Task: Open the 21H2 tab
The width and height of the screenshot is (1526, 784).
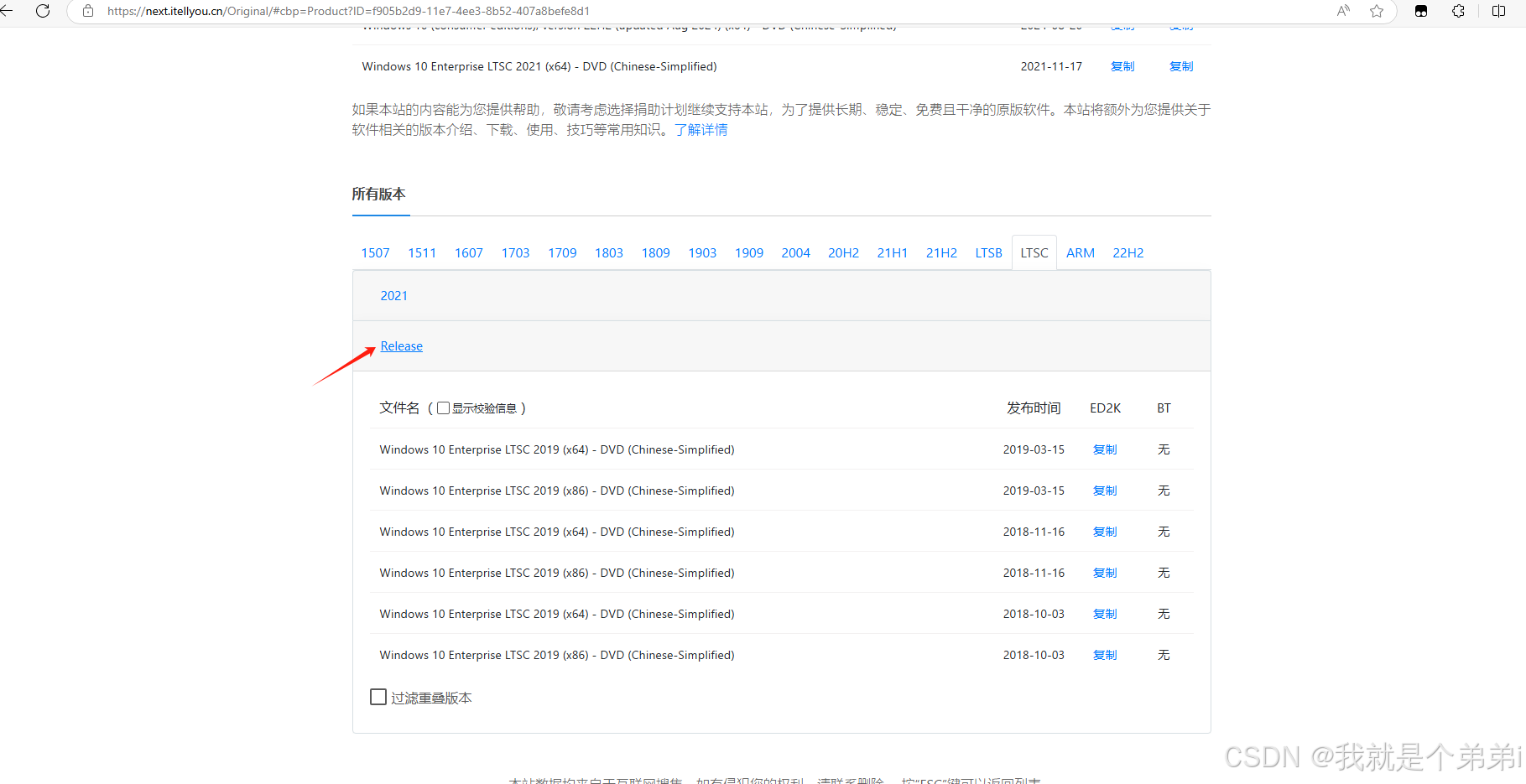Action: [x=942, y=253]
